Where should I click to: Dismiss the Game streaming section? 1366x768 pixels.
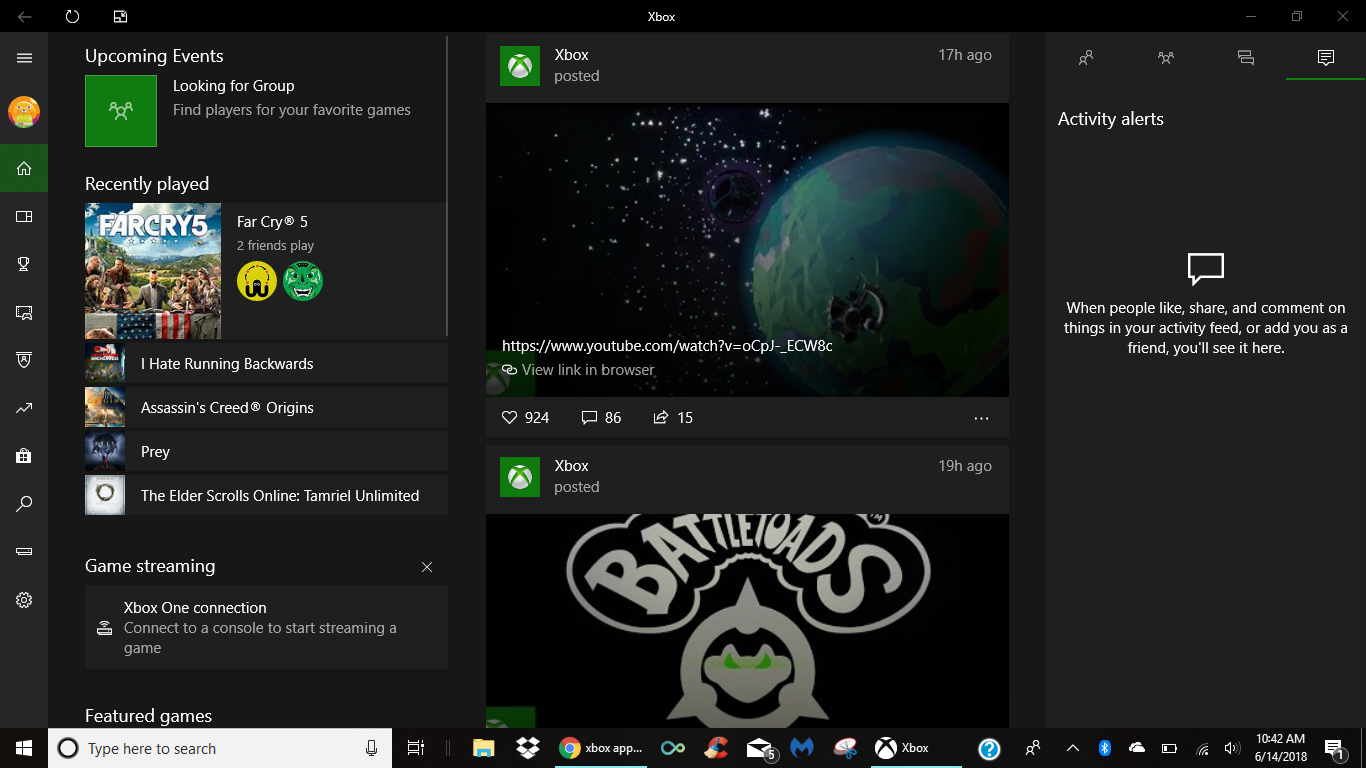tap(427, 567)
